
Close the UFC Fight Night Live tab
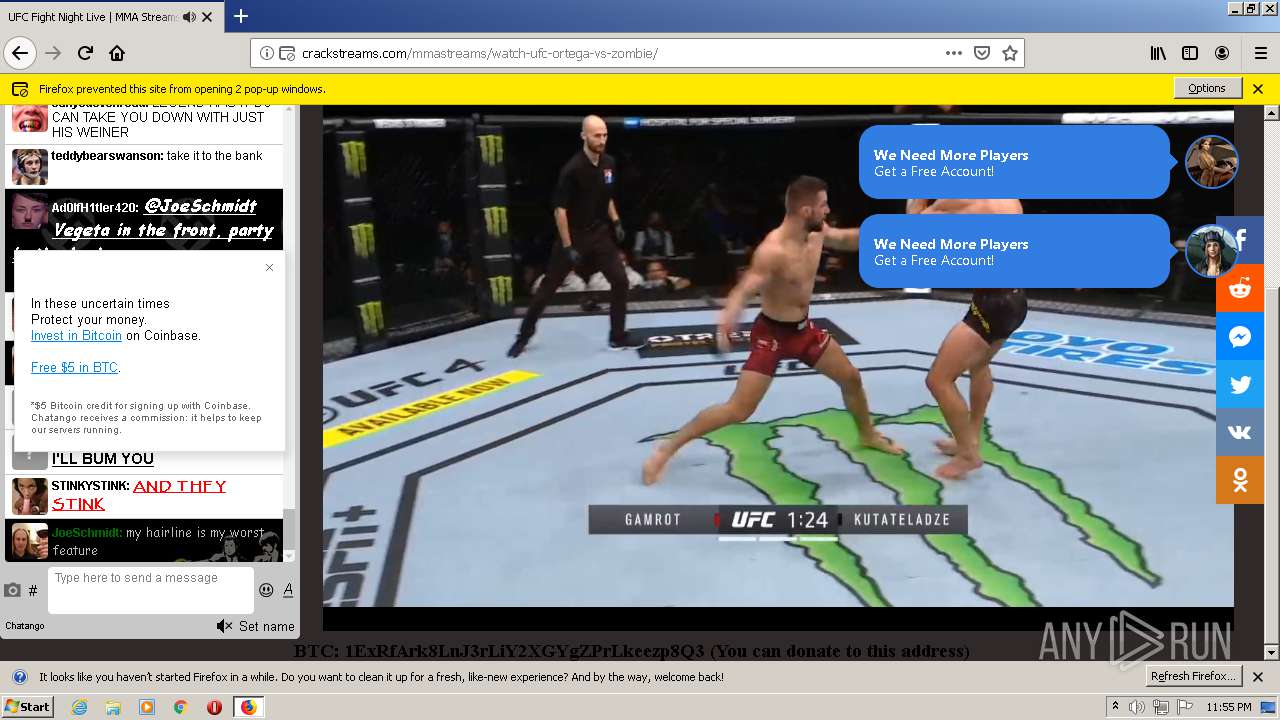pos(207,17)
